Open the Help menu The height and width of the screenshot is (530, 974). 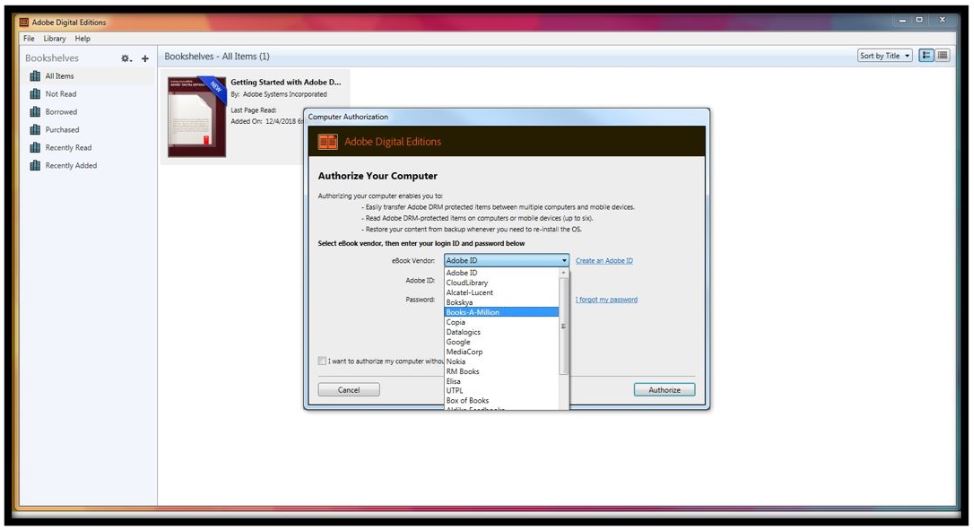pos(83,39)
